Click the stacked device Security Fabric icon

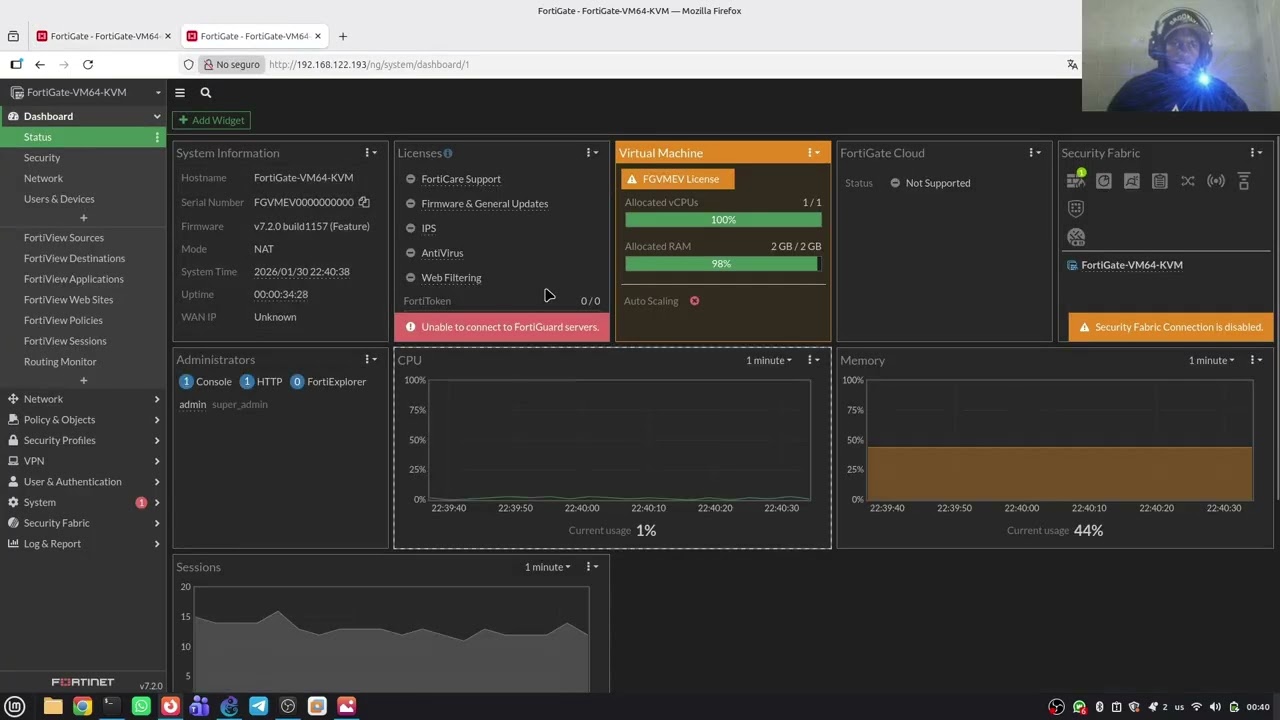pos(1244,181)
